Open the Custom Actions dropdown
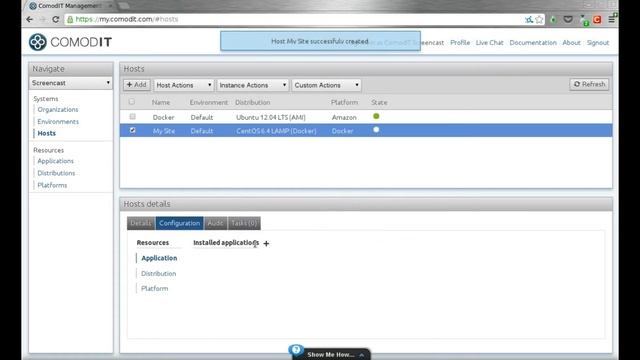The height and width of the screenshot is (360, 640). tap(327, 85)
